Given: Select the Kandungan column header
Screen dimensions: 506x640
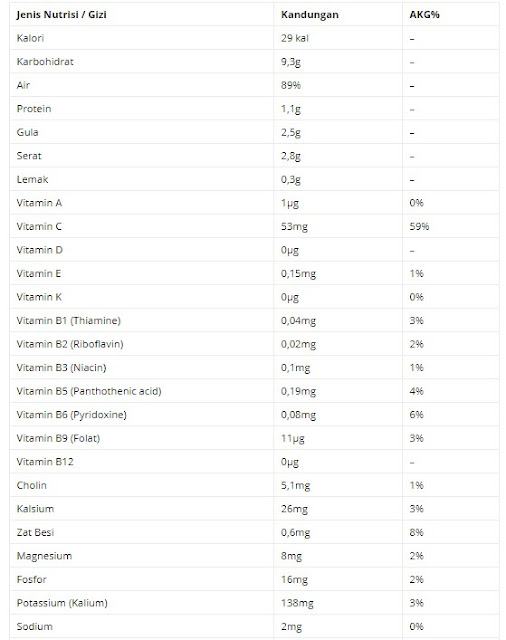Looking at the screenshot, I should point(310,15).
